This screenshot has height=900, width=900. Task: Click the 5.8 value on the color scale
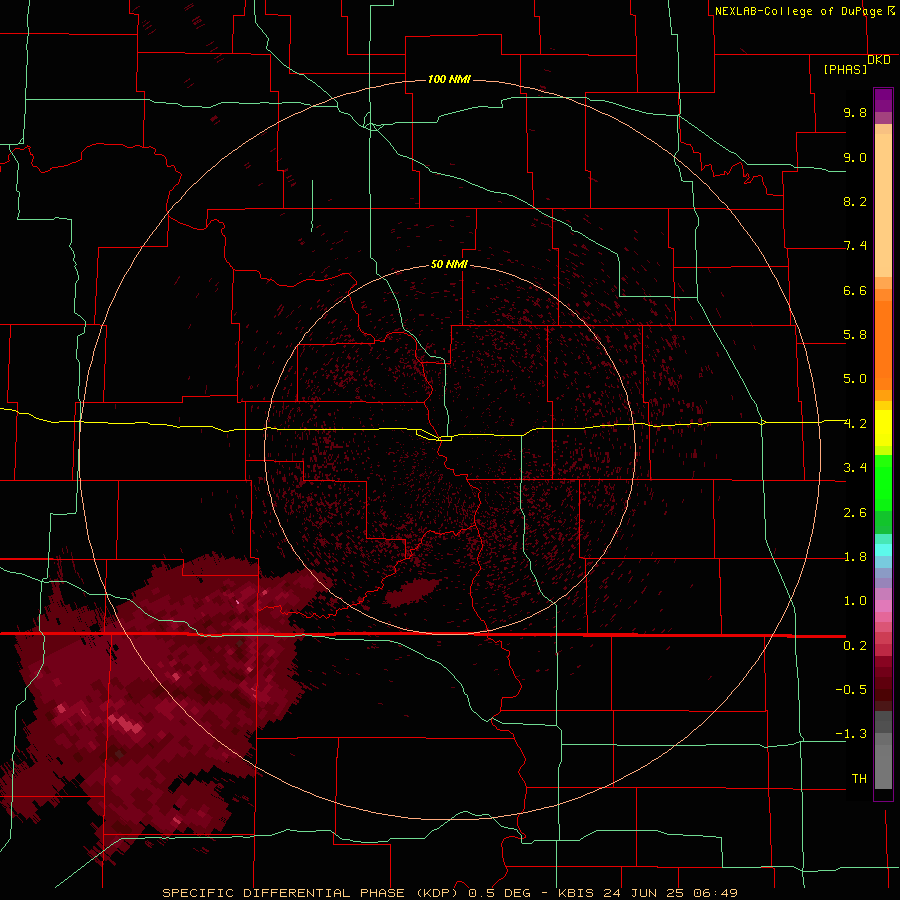(x=855, y=335)
